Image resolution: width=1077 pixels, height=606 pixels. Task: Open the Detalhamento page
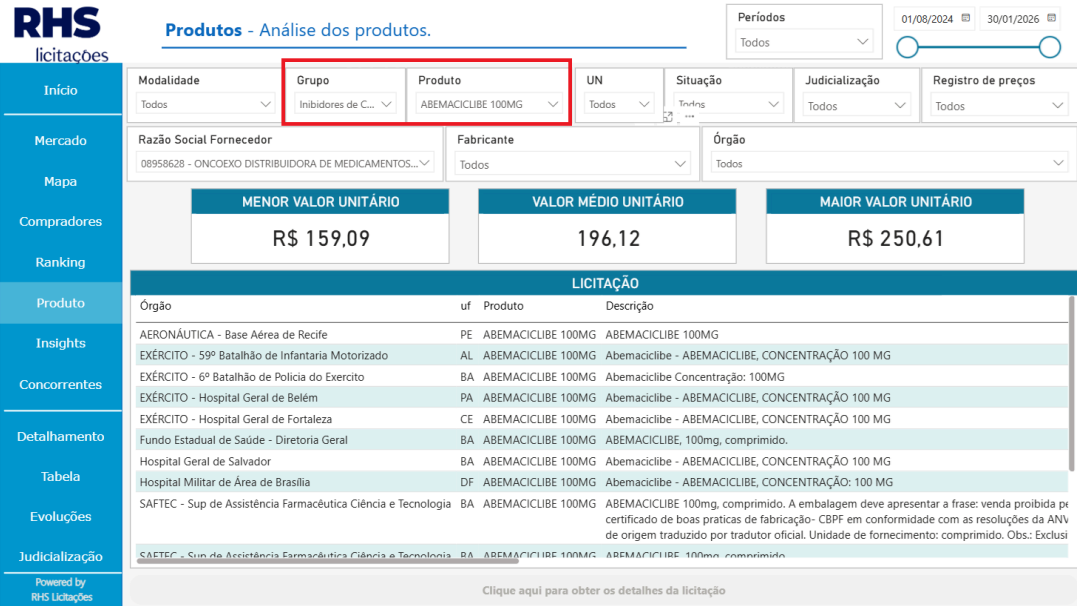[x=61, y=436]
